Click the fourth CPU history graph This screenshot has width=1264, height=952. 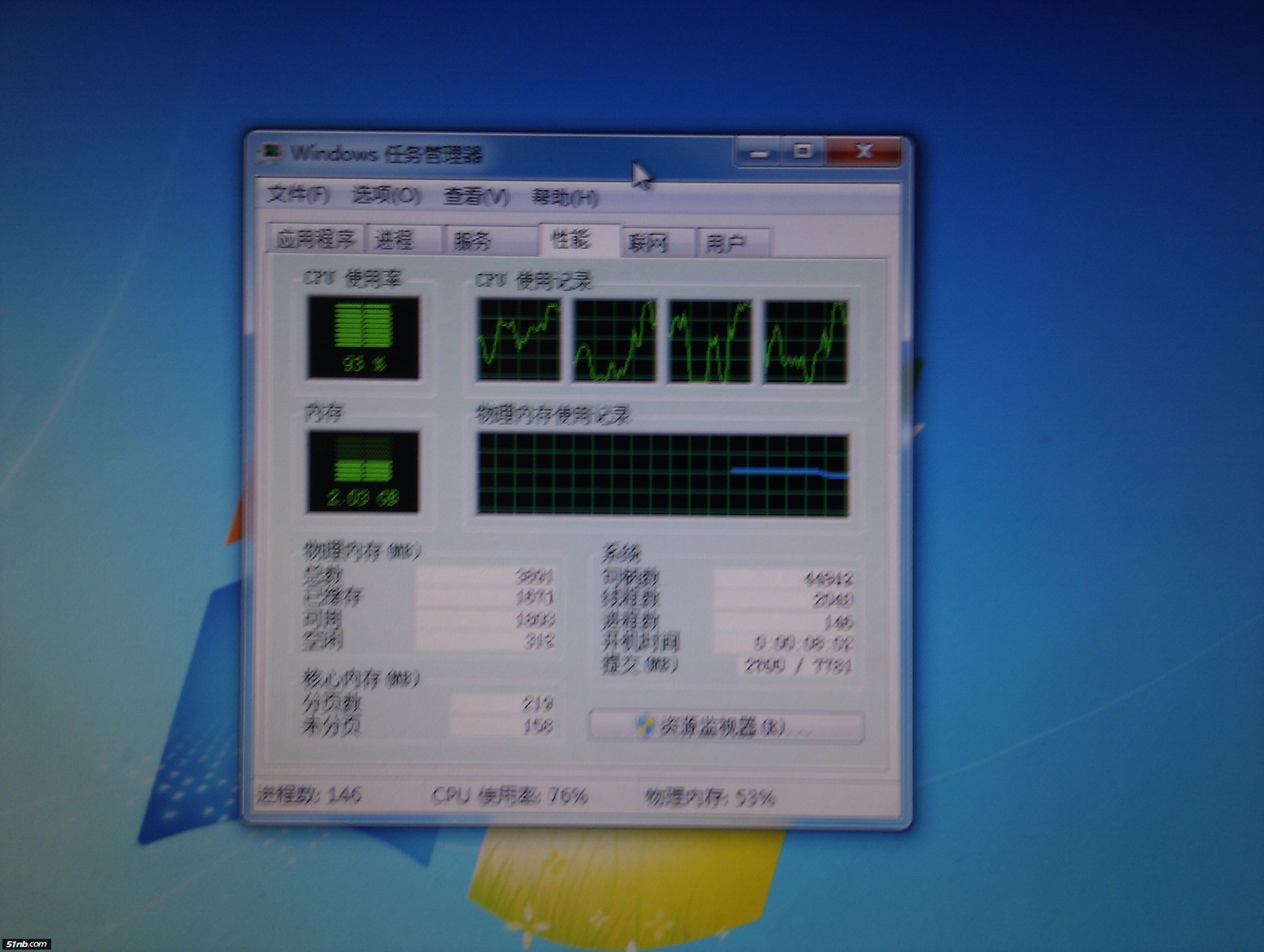(806, 342)
